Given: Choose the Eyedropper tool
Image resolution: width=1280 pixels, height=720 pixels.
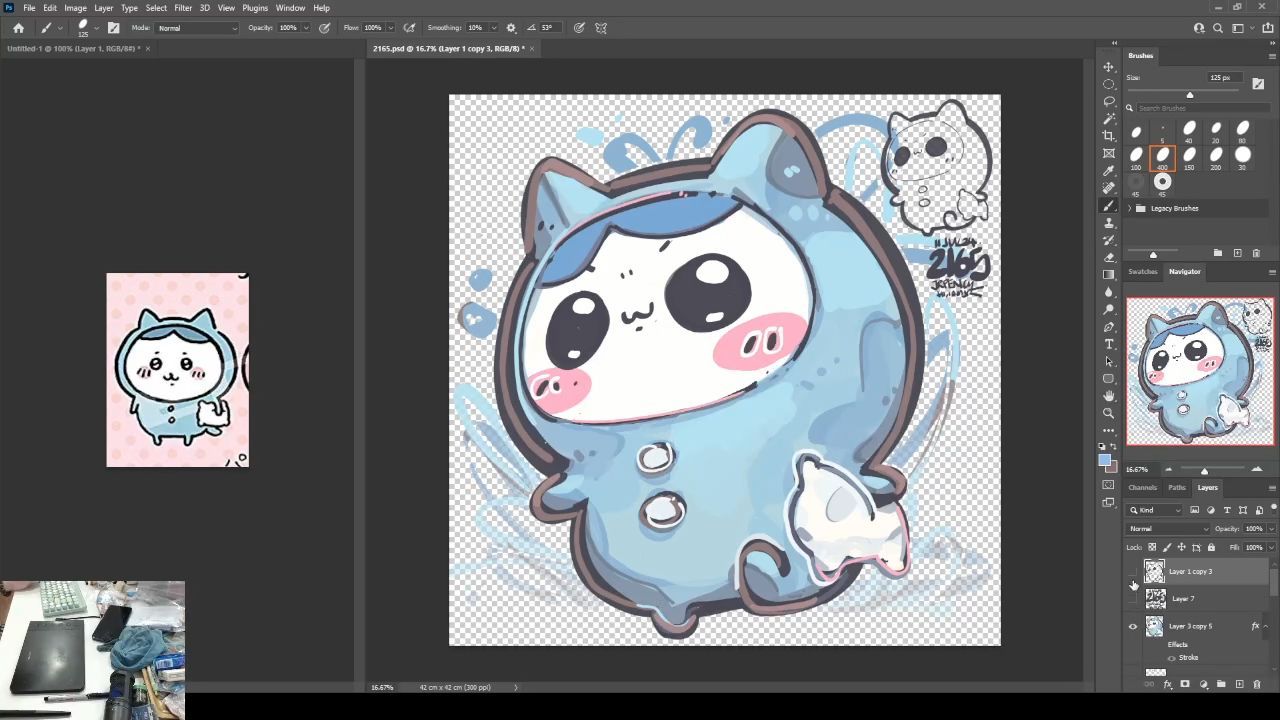Looking at the screenshot, I should [x=1108, y=171].
